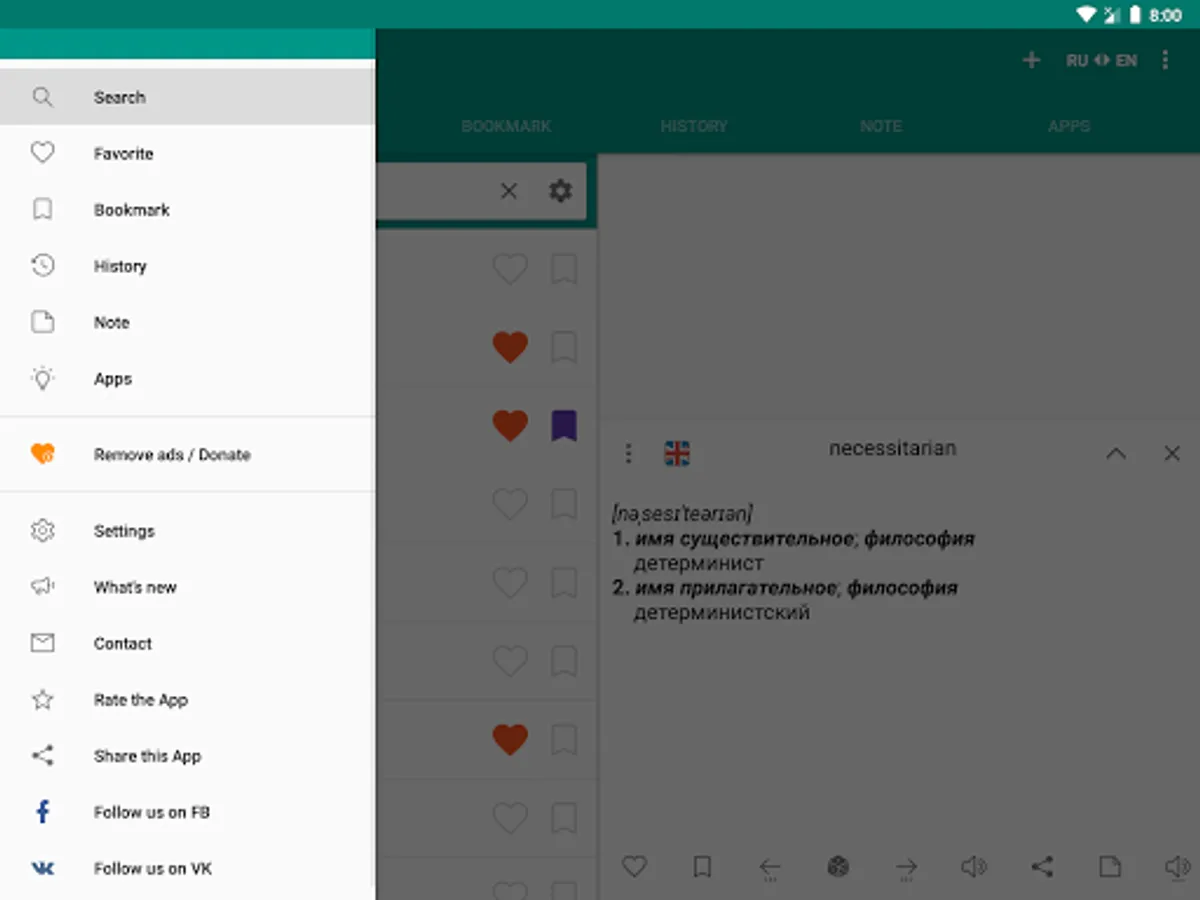Share the definition via share icon
Screen dimensions: 1200x900
point(1042,867)
